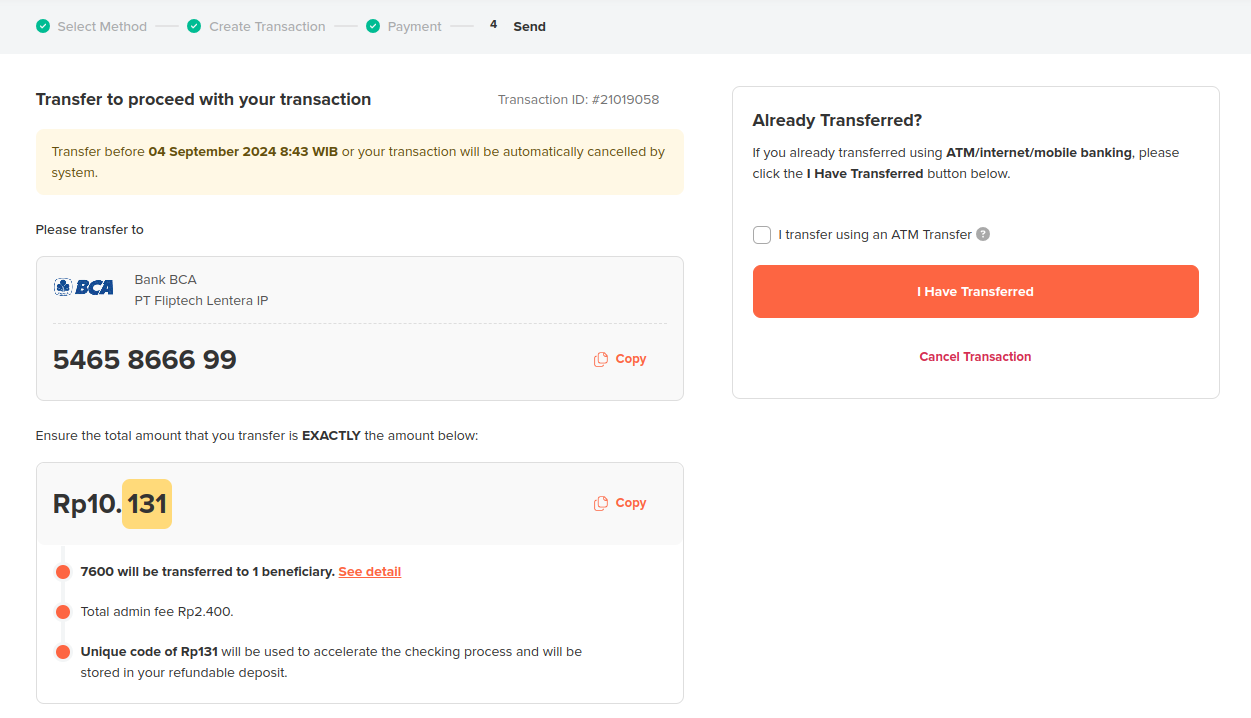Viewport: 1251px width, 718px height.
Task: Copy the exact transfer amount
Action: coord(619,503)
